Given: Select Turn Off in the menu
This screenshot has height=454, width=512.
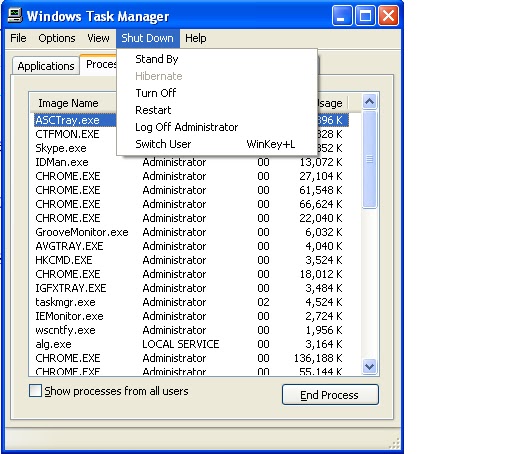Looking at the screenshot, I should tap(217, 93).
